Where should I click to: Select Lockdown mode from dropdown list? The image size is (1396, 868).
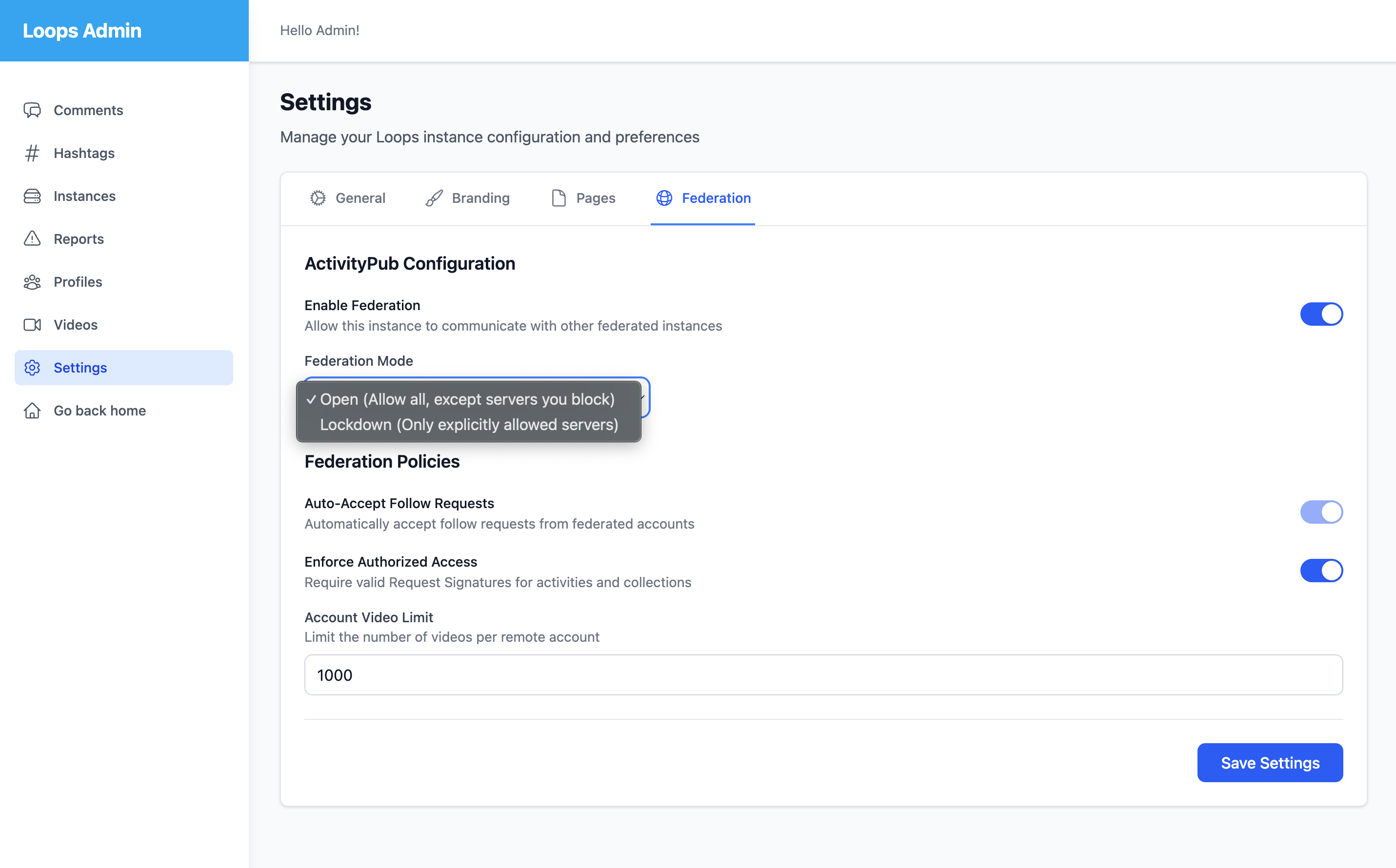pos(469,425)
